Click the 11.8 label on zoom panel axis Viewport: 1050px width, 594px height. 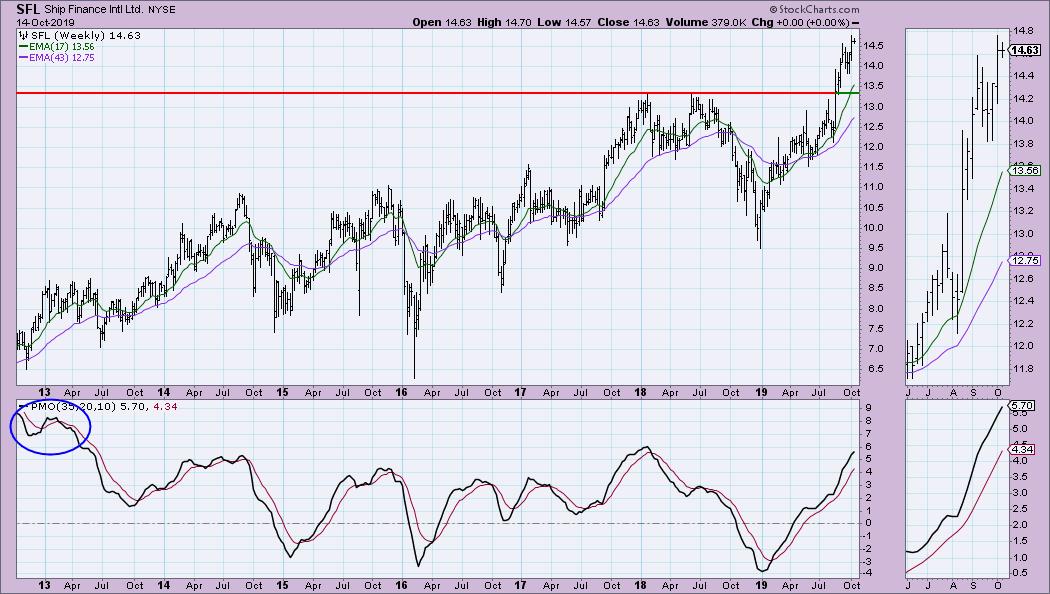point(1023,368)
